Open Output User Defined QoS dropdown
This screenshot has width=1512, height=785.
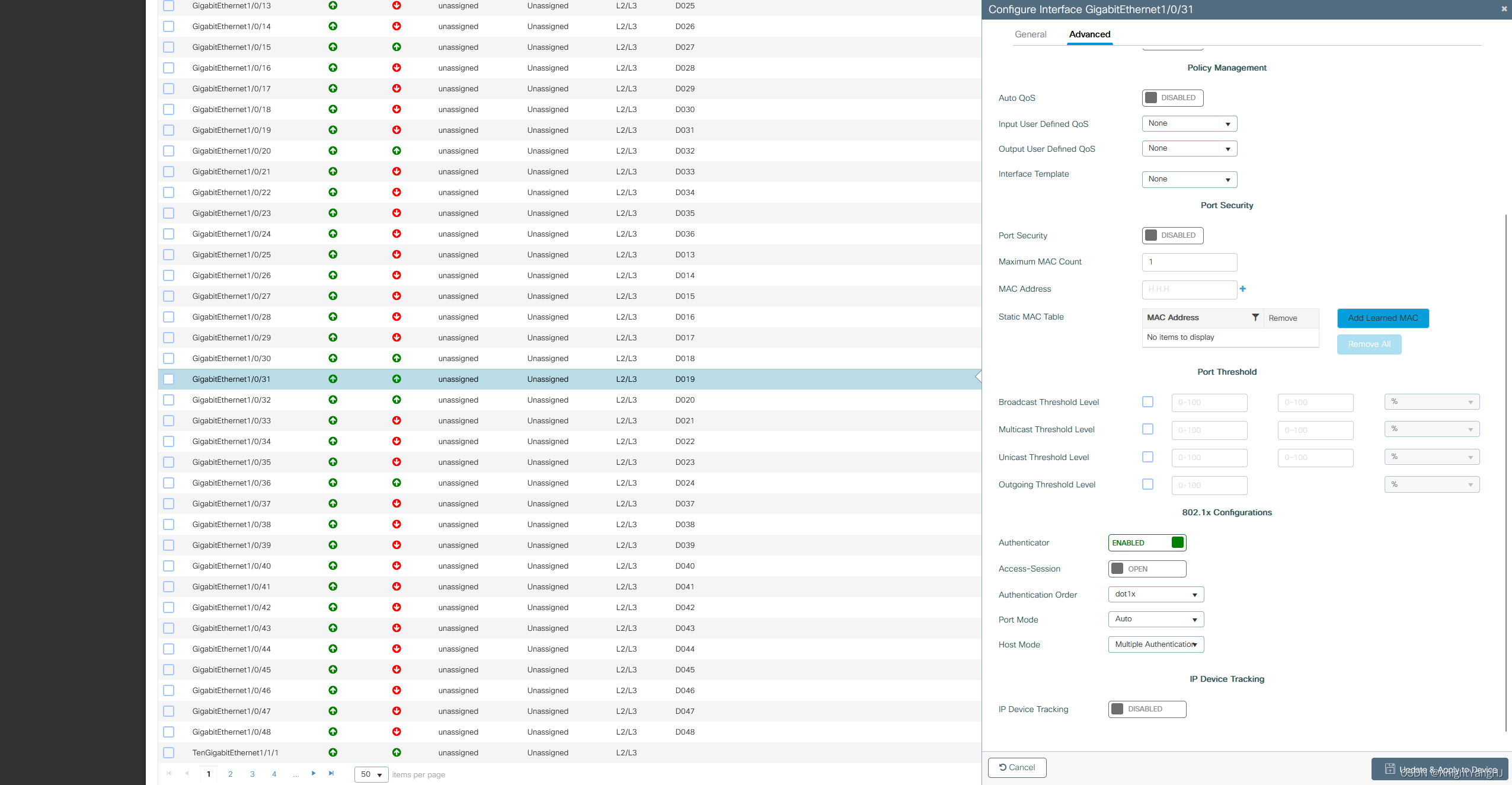point(1189,148)
